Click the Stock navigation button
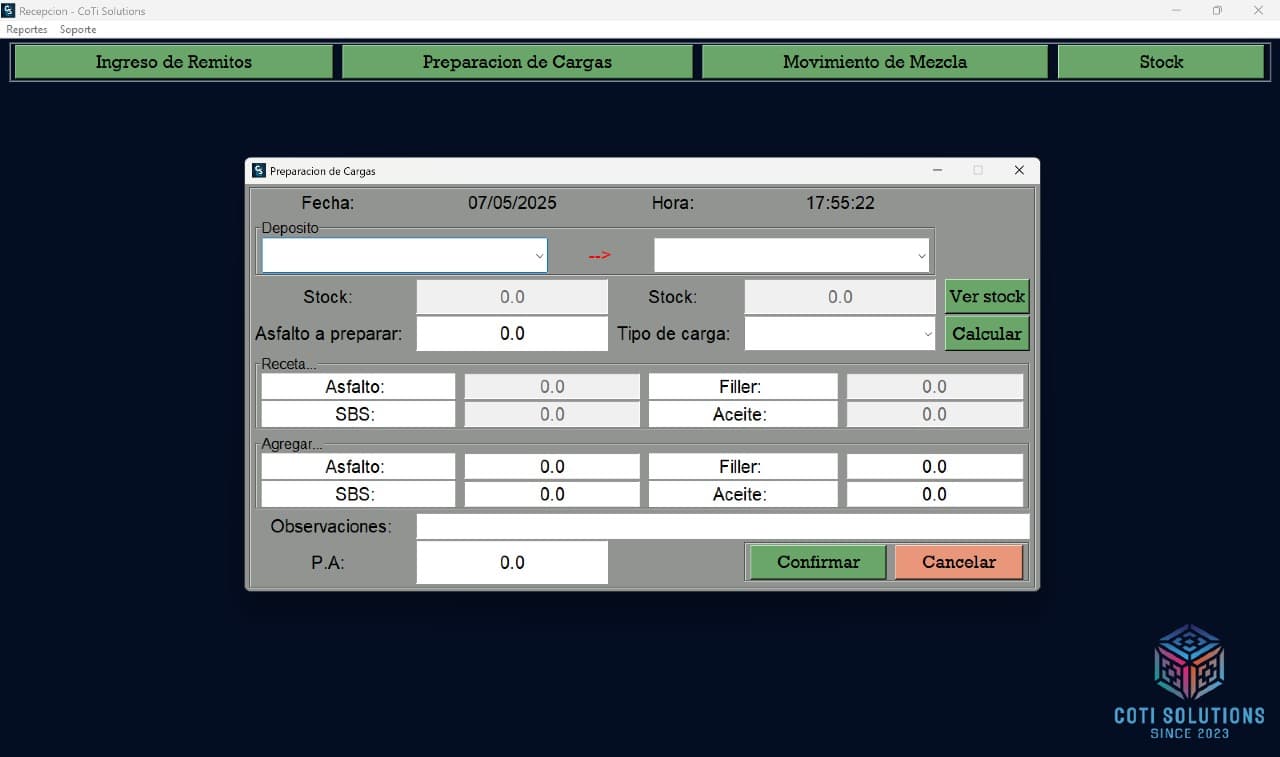The image size is (1280, 757). point(1160,62)
